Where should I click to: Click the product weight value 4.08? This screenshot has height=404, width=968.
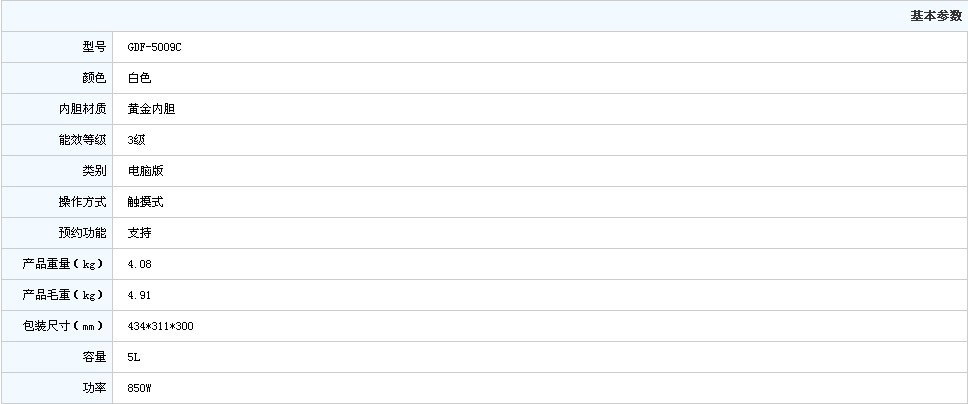click(139, 264)
